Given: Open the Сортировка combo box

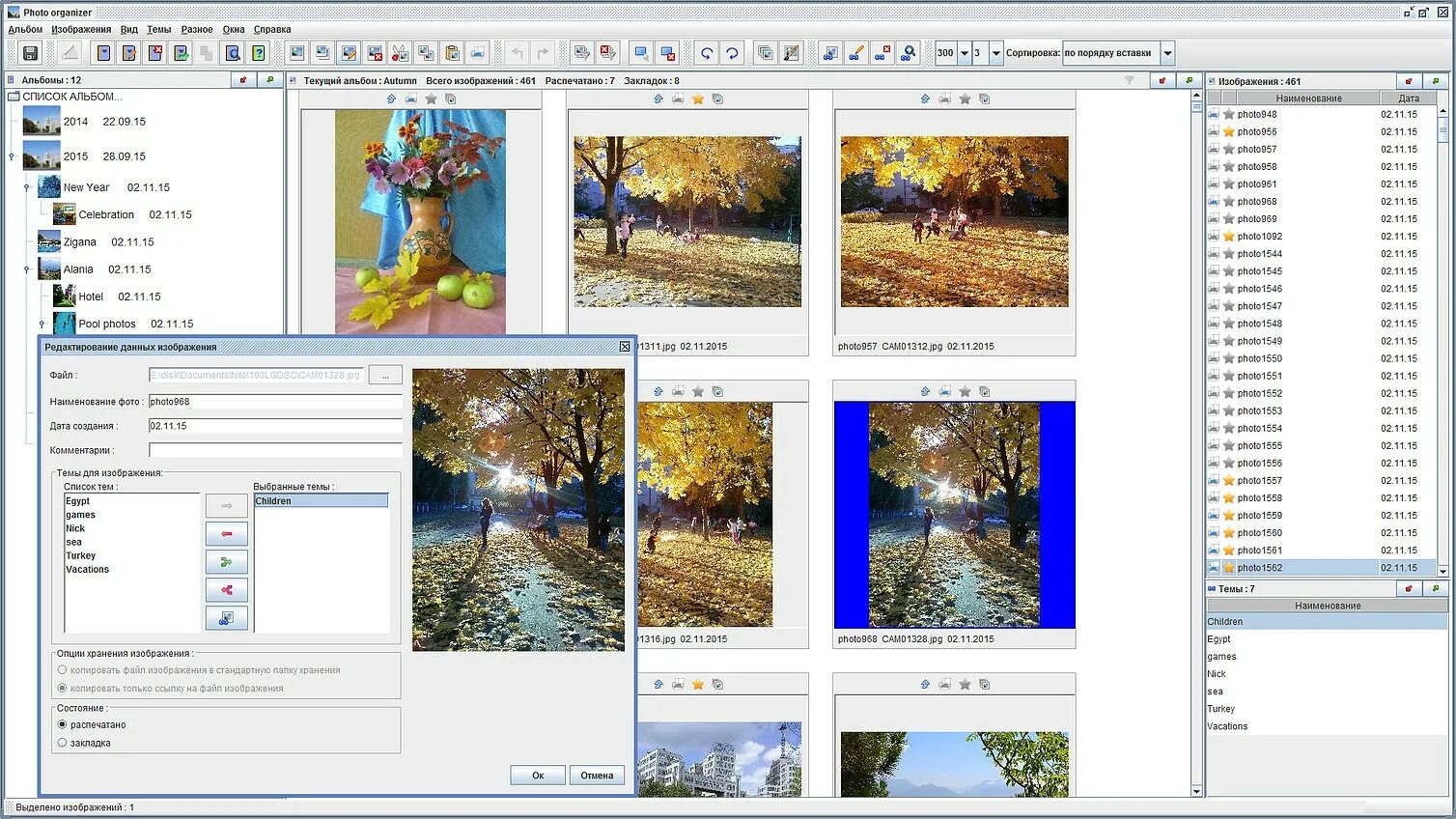Looking at the screenshot, I should click(x=1118, y=53).
